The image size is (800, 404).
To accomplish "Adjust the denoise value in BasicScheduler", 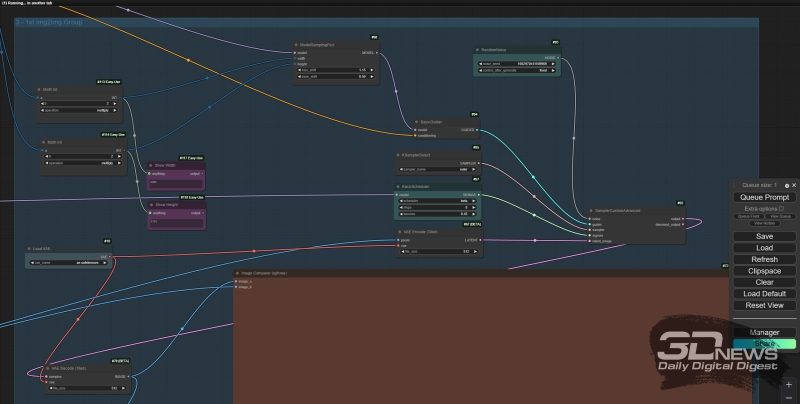I will coord(438,213).
